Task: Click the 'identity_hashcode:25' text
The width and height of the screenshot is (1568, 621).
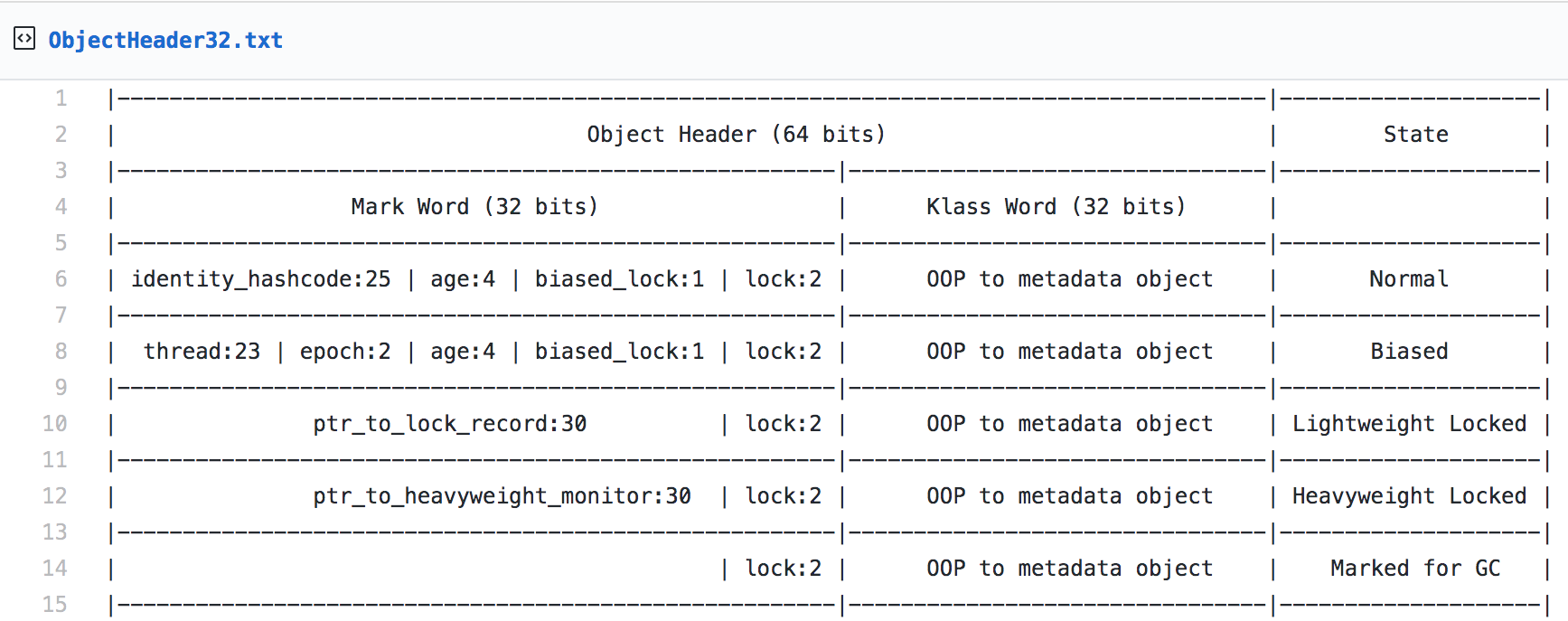Action: (261, 279)
